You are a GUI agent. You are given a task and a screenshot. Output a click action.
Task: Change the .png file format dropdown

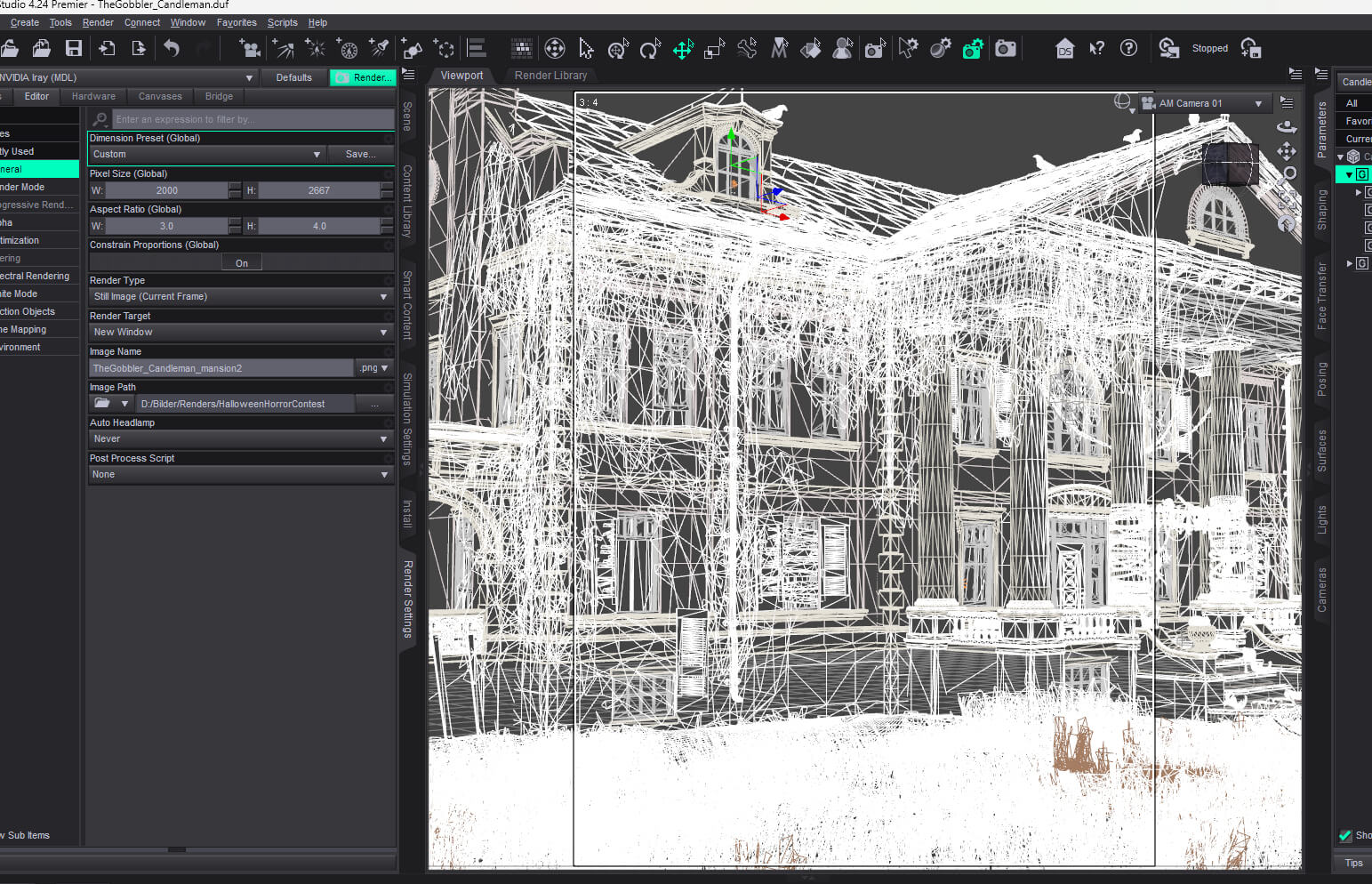click(x=374, y=367)
